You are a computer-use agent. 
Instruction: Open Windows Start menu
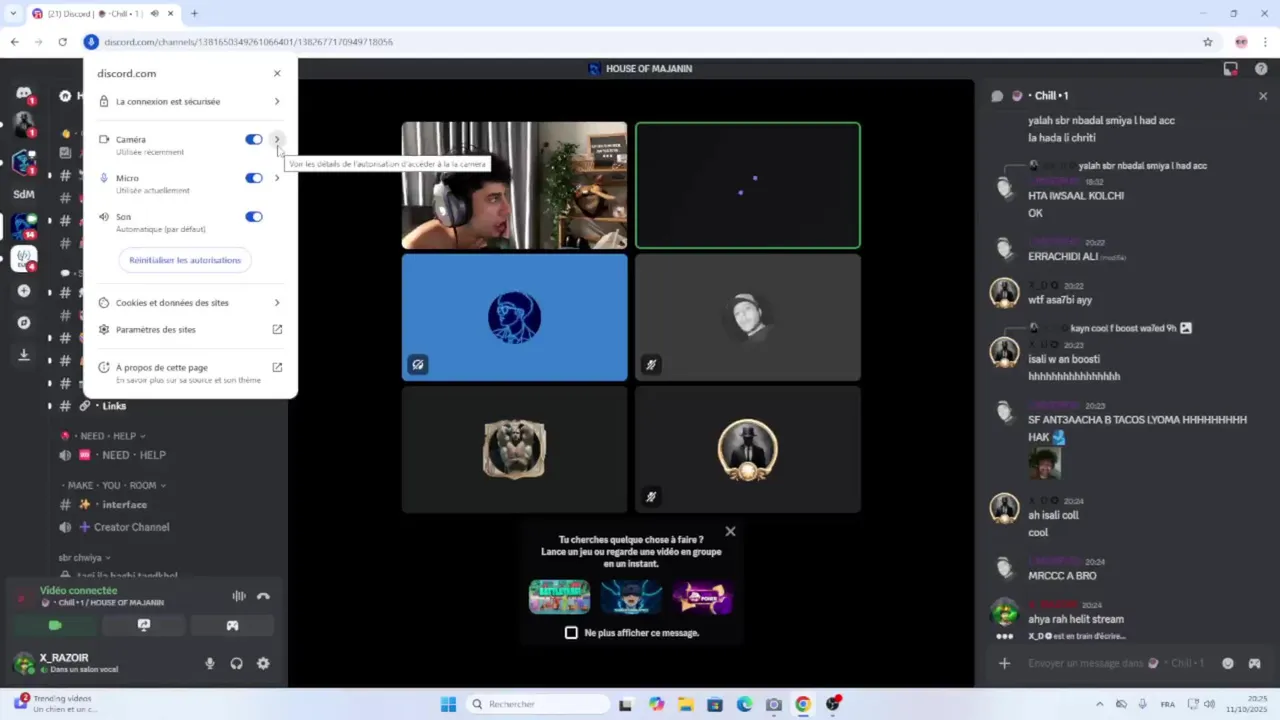448,704
